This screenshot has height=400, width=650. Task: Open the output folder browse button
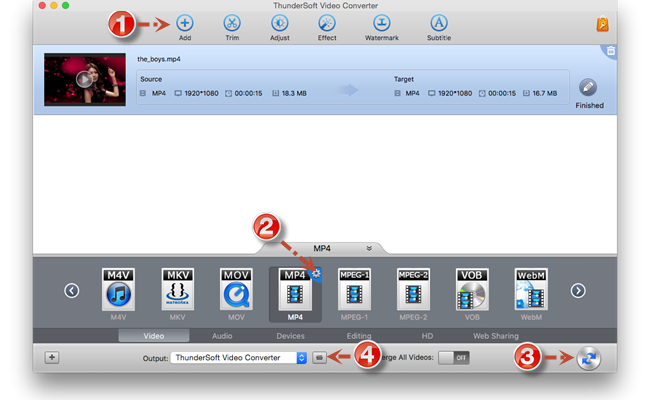click(x=320, y=357)
